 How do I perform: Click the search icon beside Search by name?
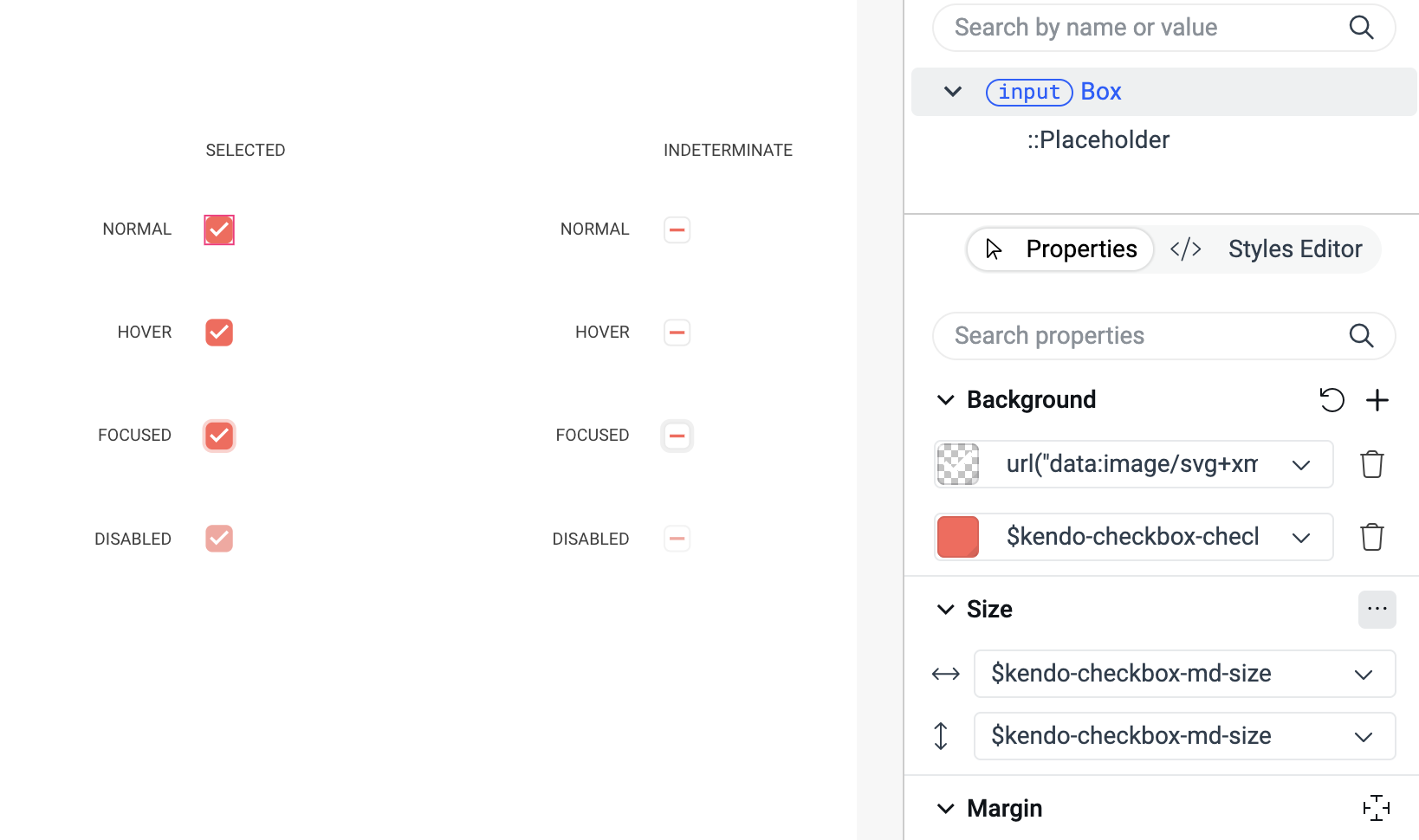click(1362, 27)
